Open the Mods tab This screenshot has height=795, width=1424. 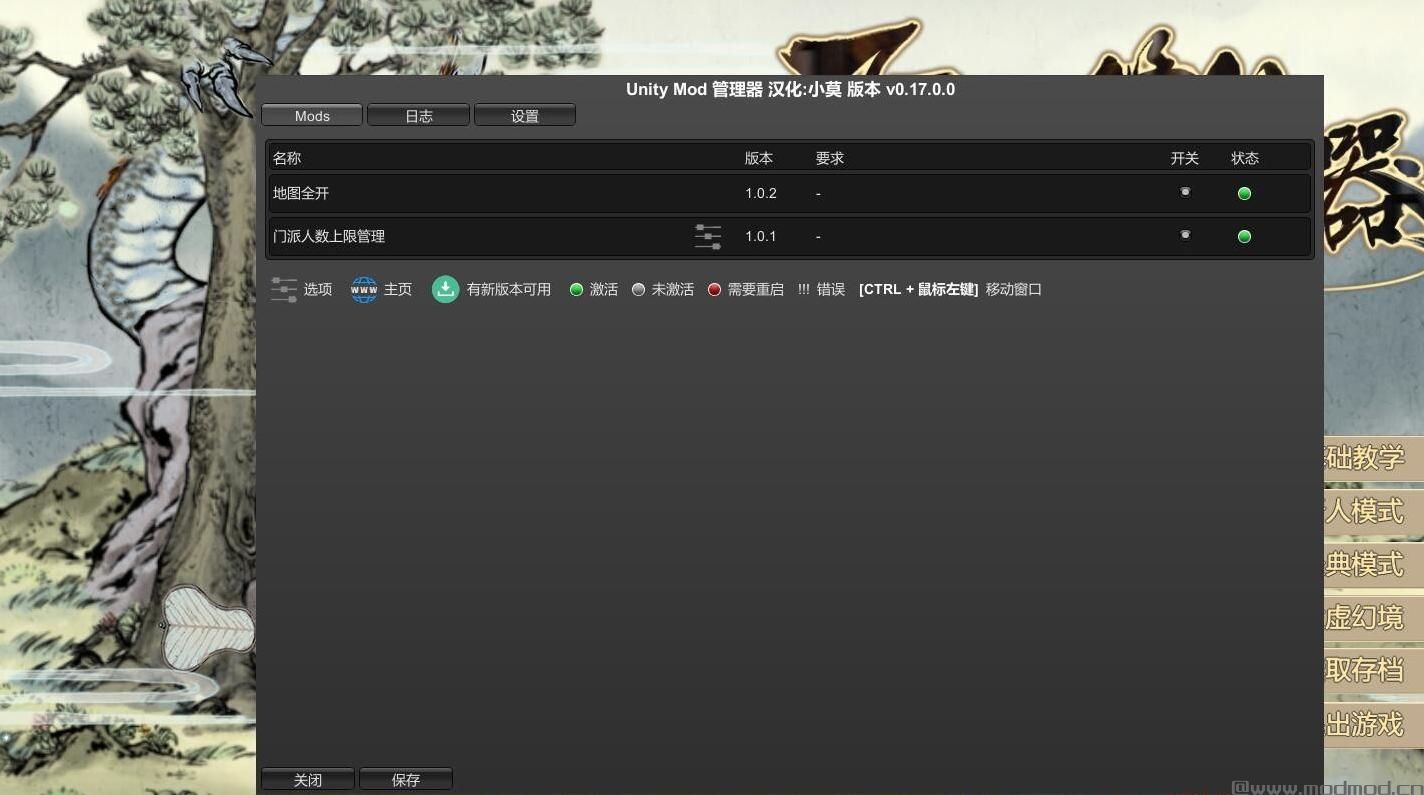(x=312, y=116)
